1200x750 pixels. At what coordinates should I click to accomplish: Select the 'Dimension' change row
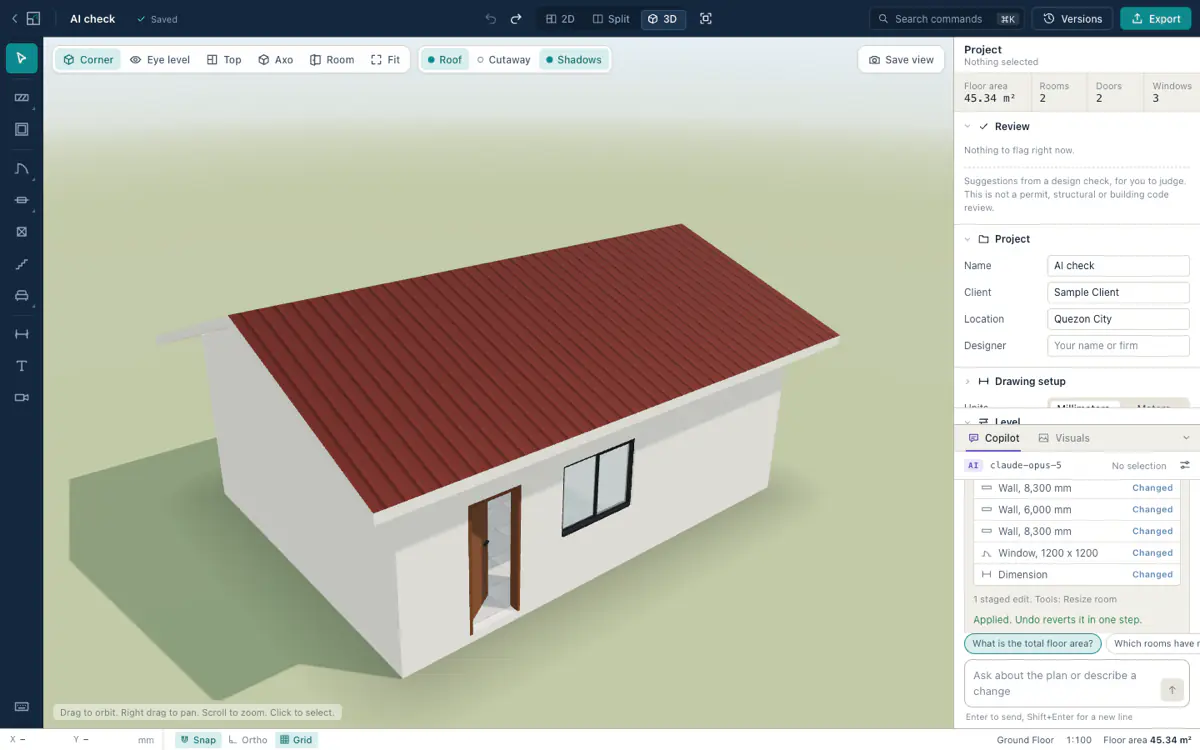point(1076,575)
